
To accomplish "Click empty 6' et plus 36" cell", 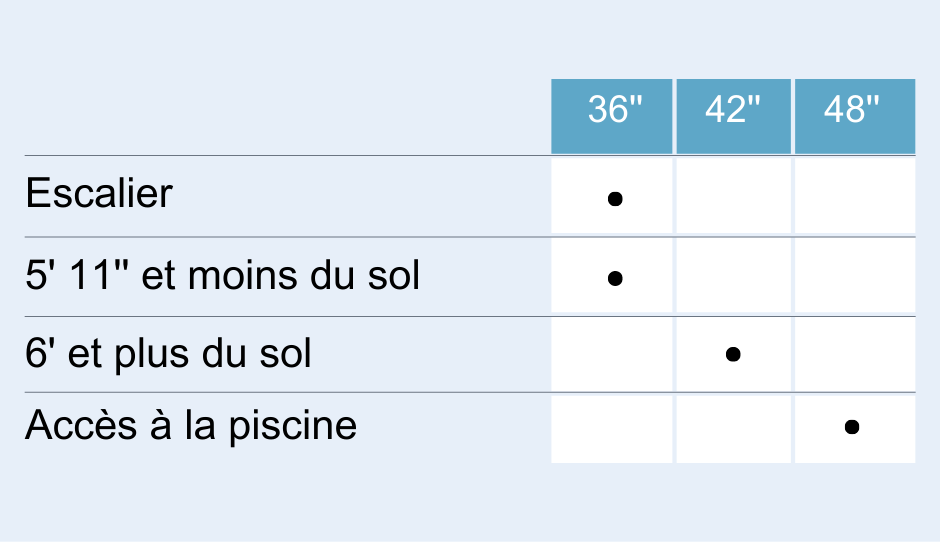I will (x=612, y=354).
